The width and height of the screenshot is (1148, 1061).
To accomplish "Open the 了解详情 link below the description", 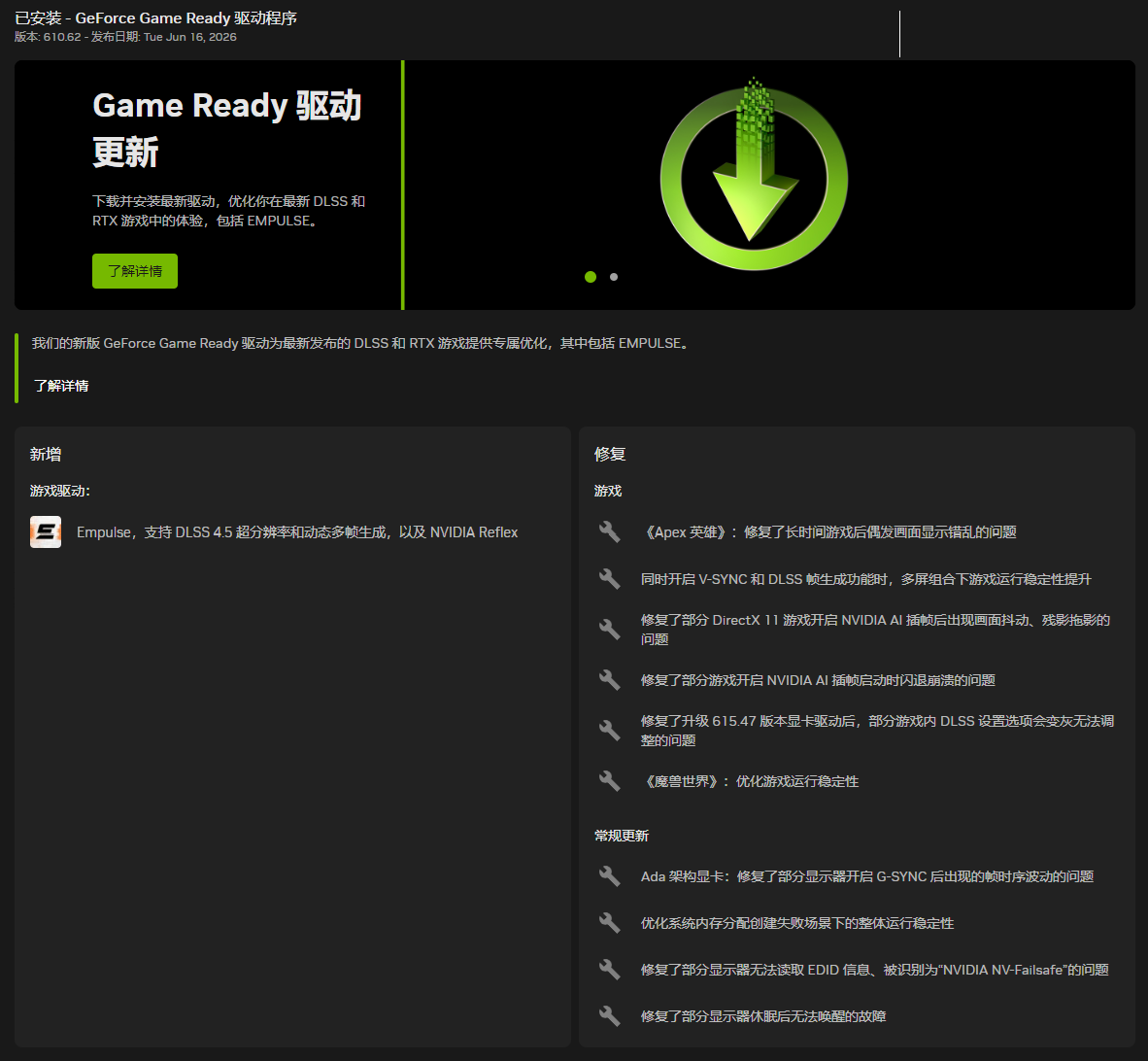I will point(61,386).
